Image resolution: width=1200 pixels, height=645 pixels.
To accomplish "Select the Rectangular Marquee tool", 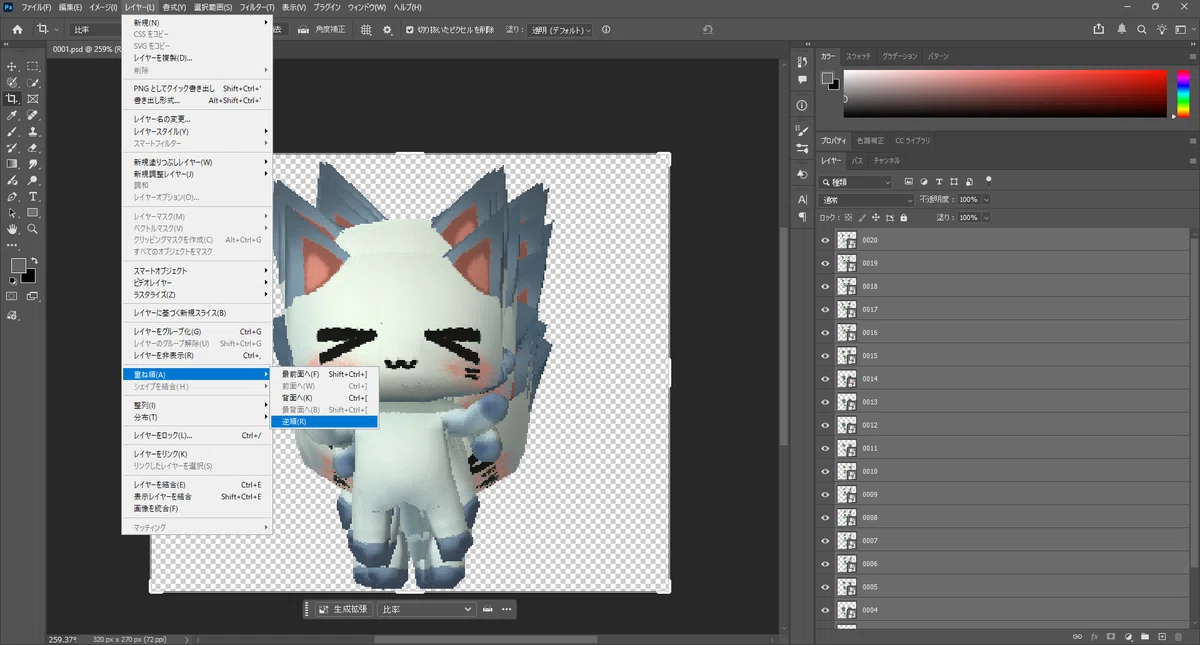I will pyautogui.click(x=33, y=67).
